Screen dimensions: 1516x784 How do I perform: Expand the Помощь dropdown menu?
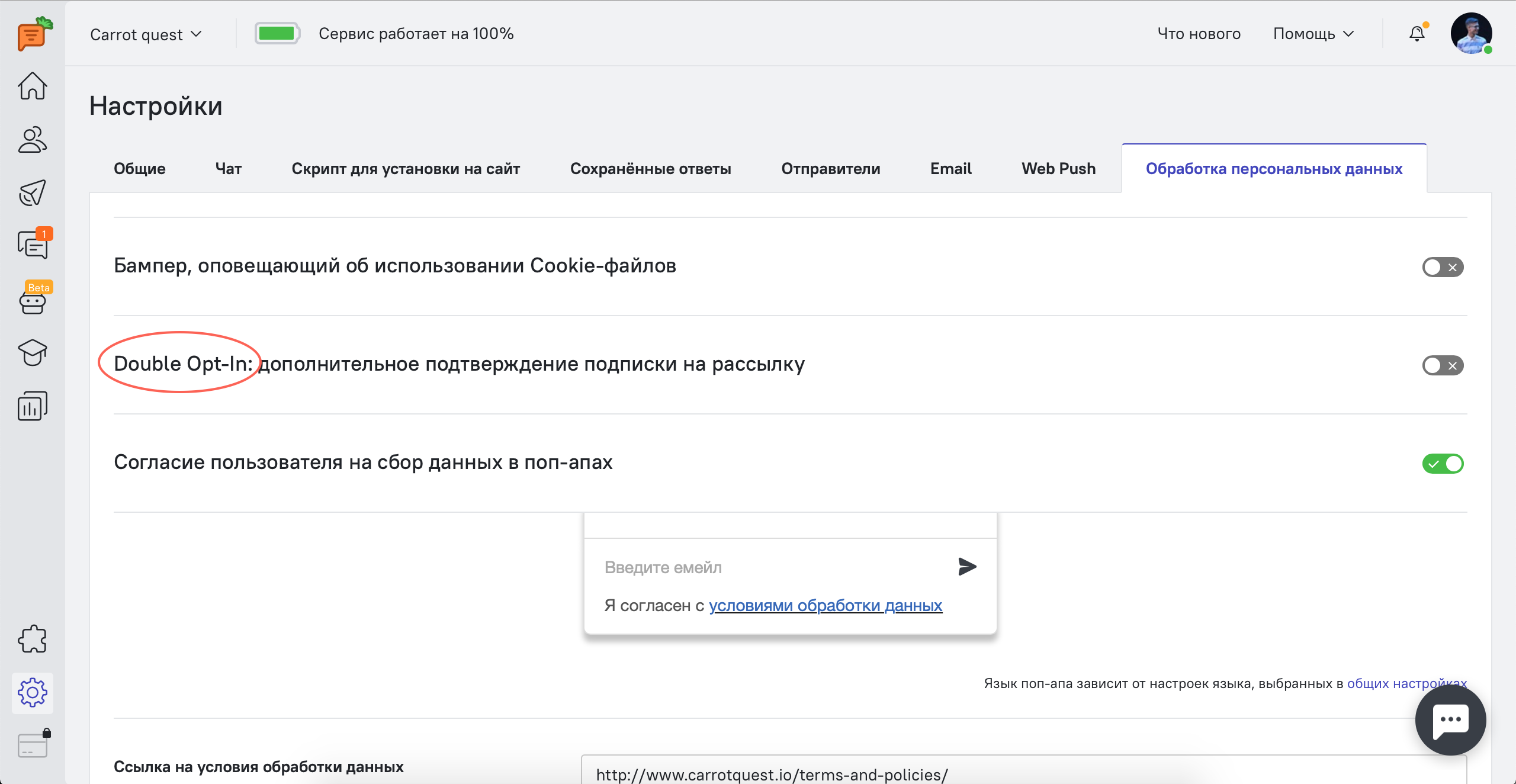point(1313,34)
